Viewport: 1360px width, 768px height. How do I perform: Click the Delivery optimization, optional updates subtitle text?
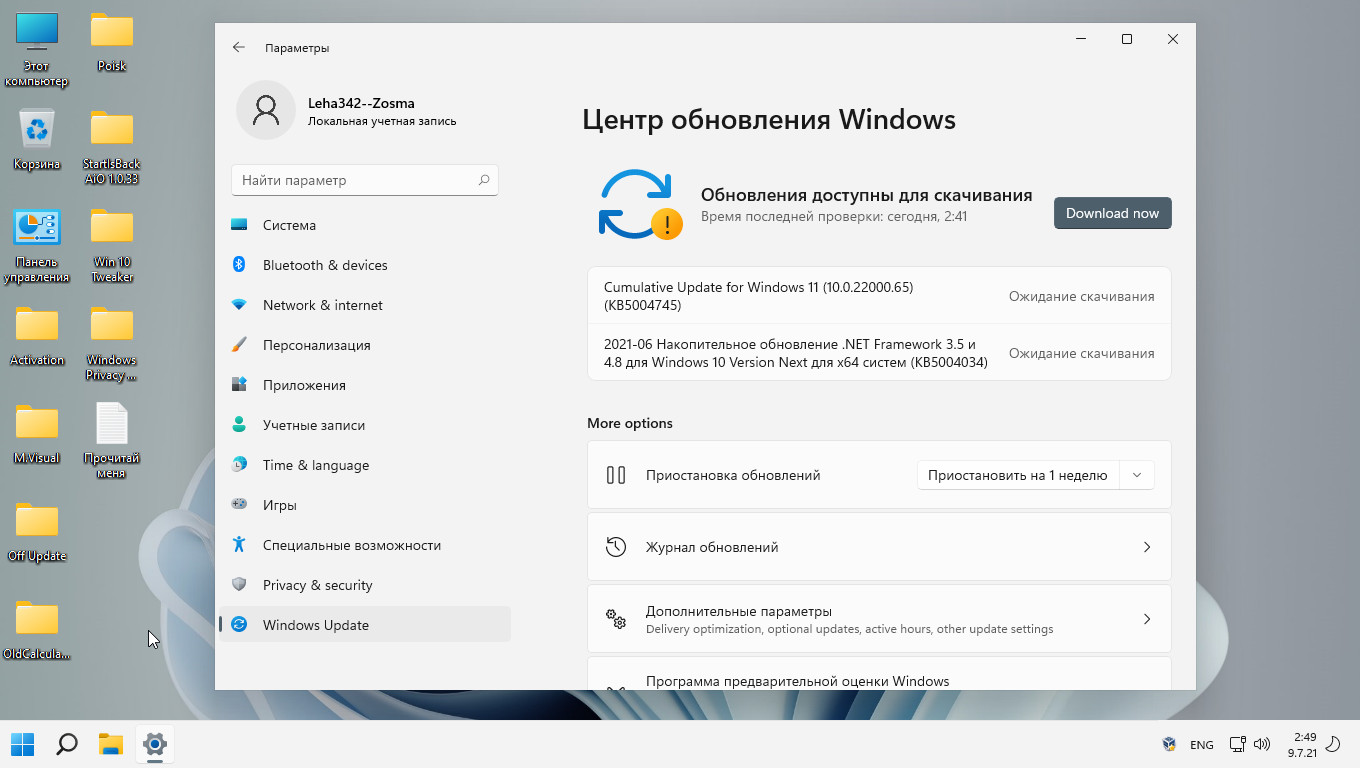click(x=849, y=629)
